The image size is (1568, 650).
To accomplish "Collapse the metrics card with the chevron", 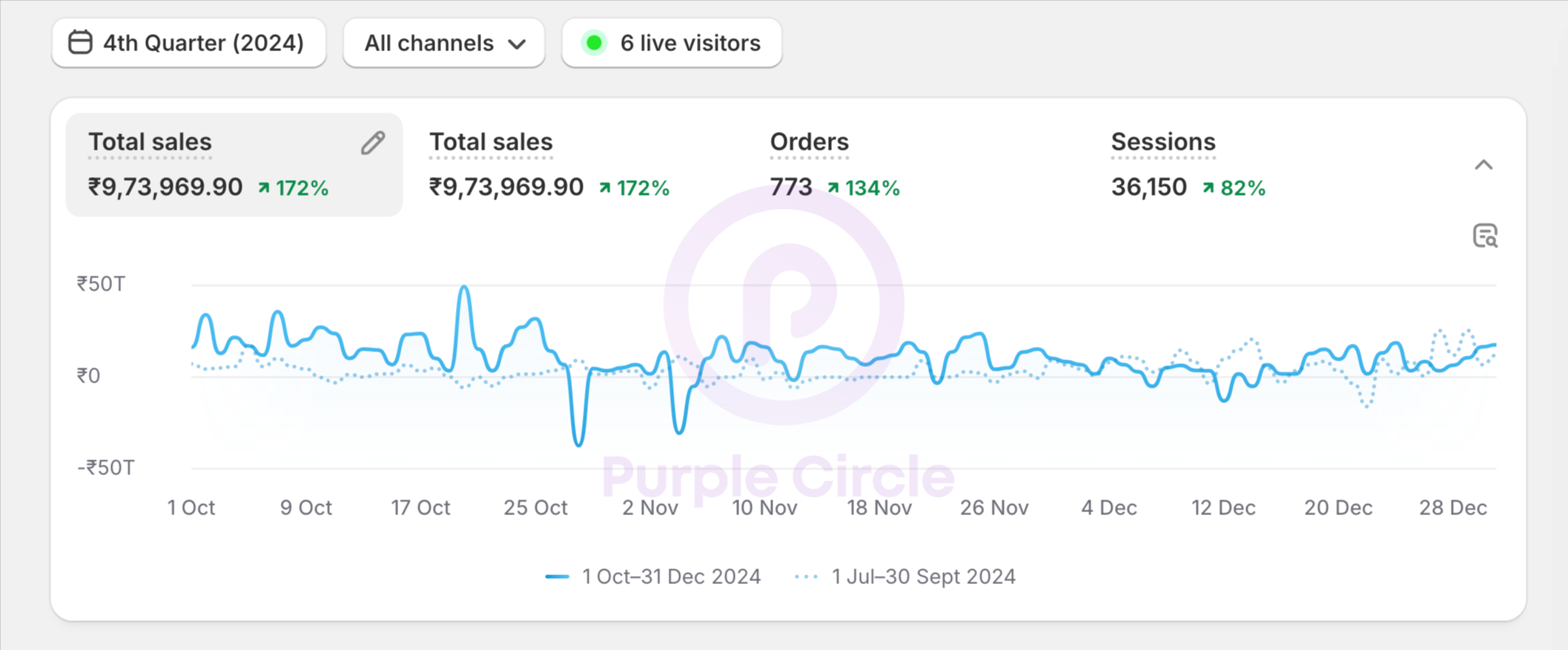I will 1483,165.
